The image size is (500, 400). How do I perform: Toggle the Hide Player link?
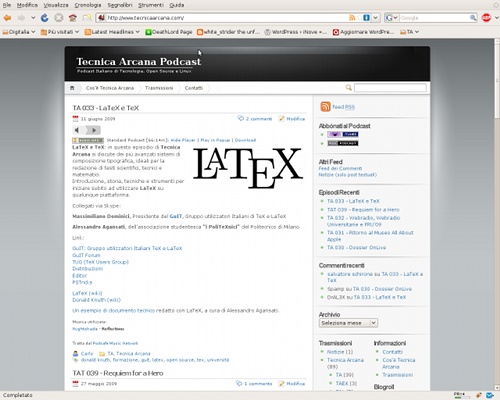pos(183,140)
